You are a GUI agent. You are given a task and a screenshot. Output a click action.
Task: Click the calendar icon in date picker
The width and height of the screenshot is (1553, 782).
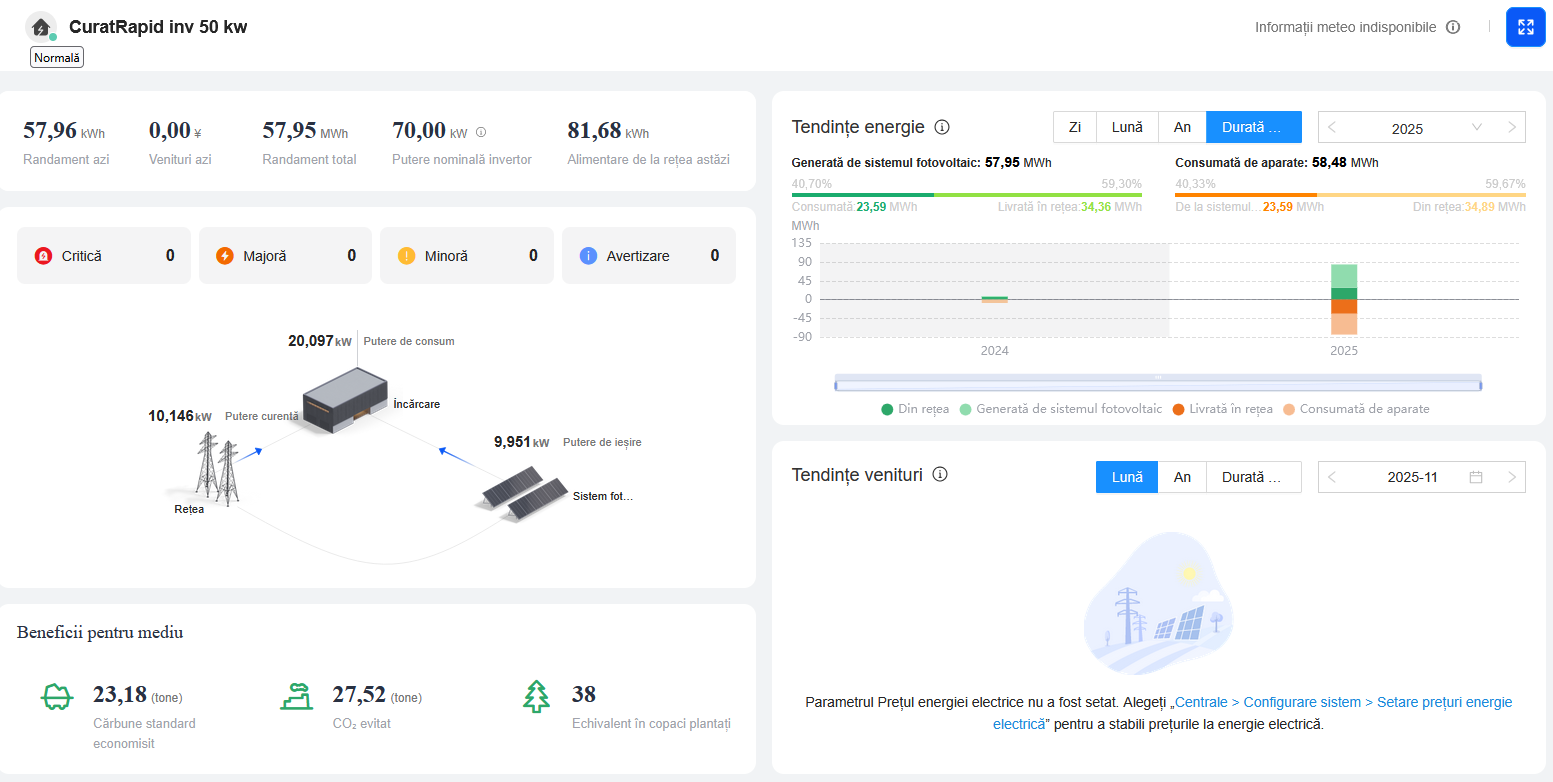pyautogui.click(x=1475, y=477)
